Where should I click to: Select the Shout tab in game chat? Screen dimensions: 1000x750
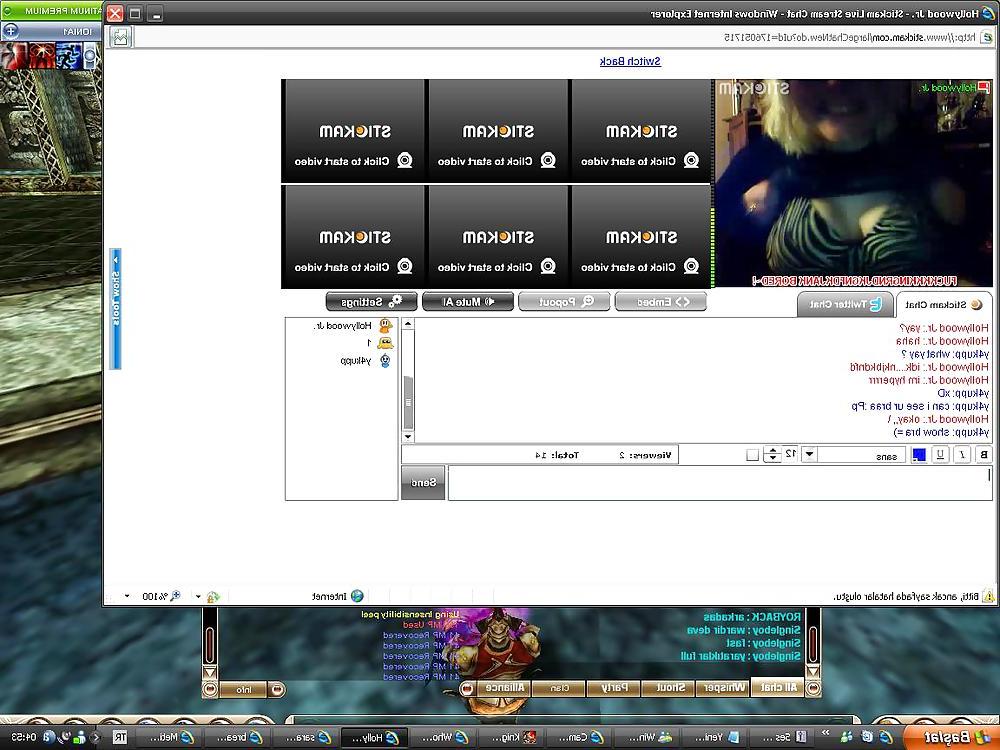[670, 688]
